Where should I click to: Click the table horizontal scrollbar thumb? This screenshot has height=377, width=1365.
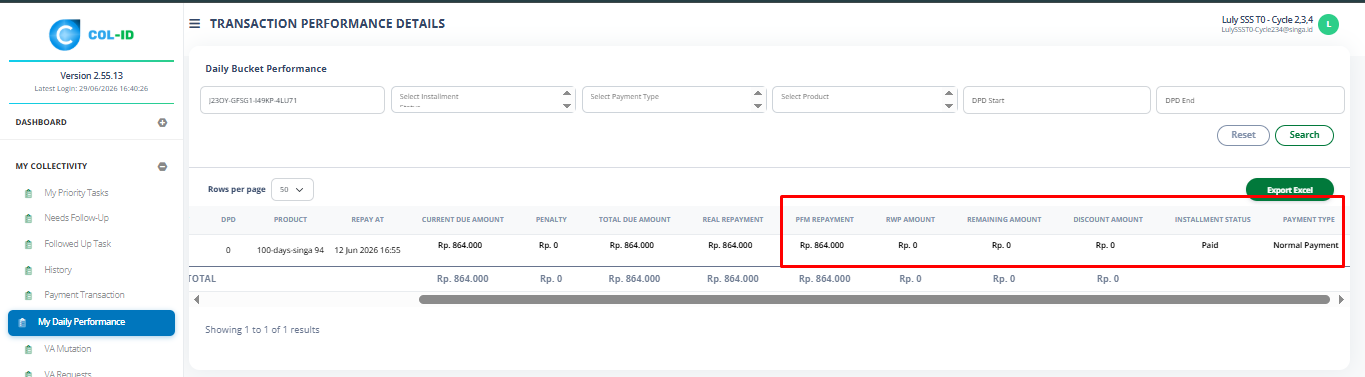click(x=875, y=299)
